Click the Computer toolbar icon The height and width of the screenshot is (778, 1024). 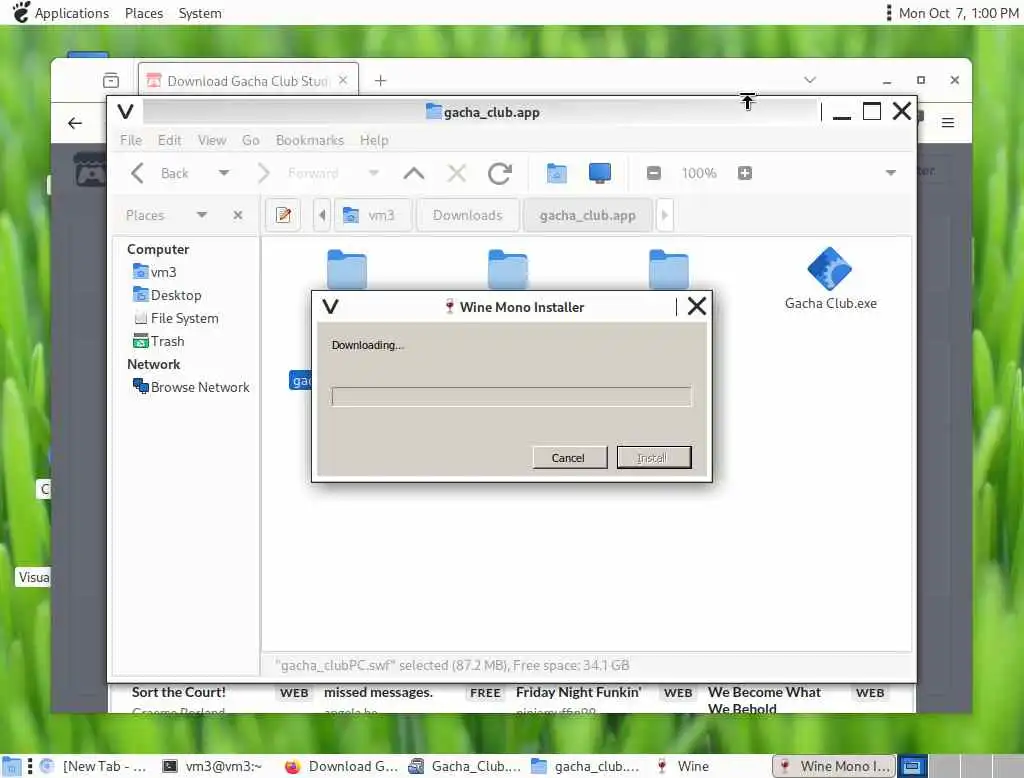(600, 173)
